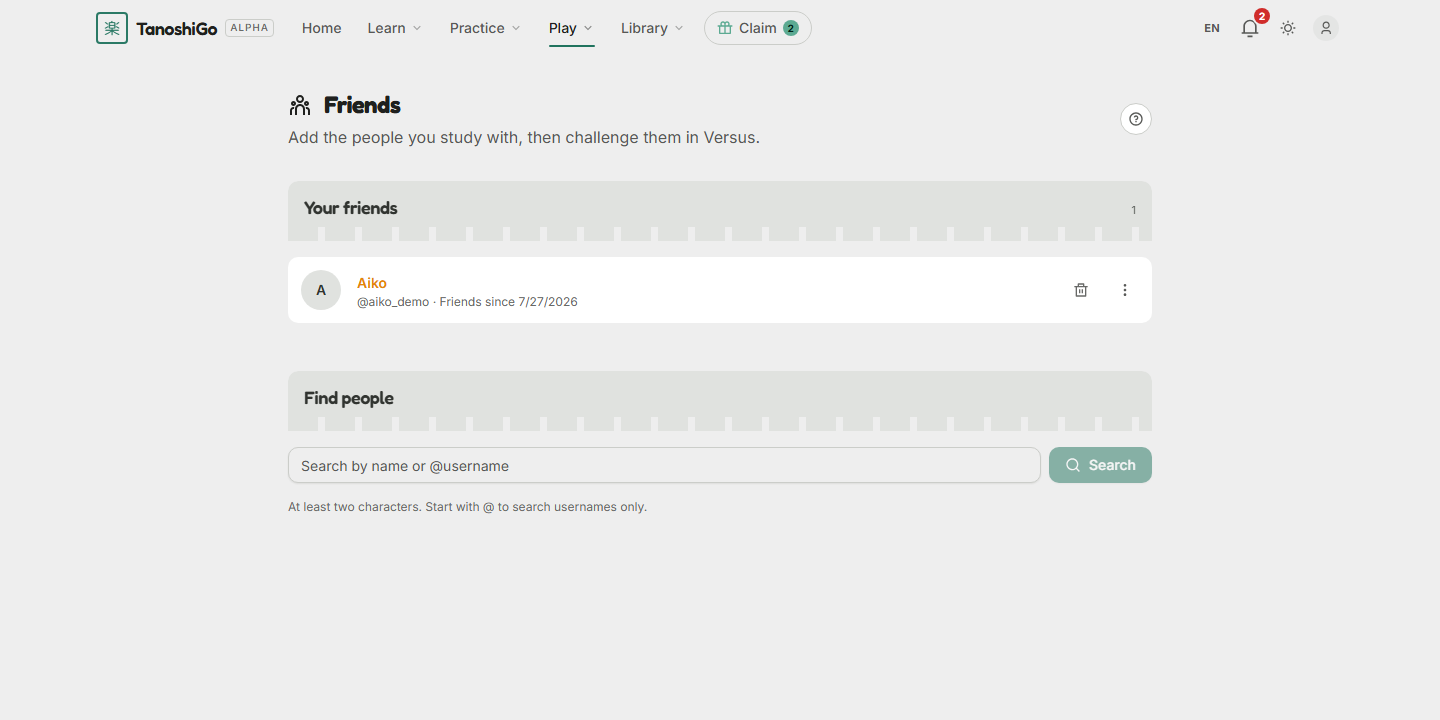Image resolution: width=1440 pixels, height=720 pixels.
Task: Switch language using EN button
Action: pyautogui.click(x=1212, y=28)
